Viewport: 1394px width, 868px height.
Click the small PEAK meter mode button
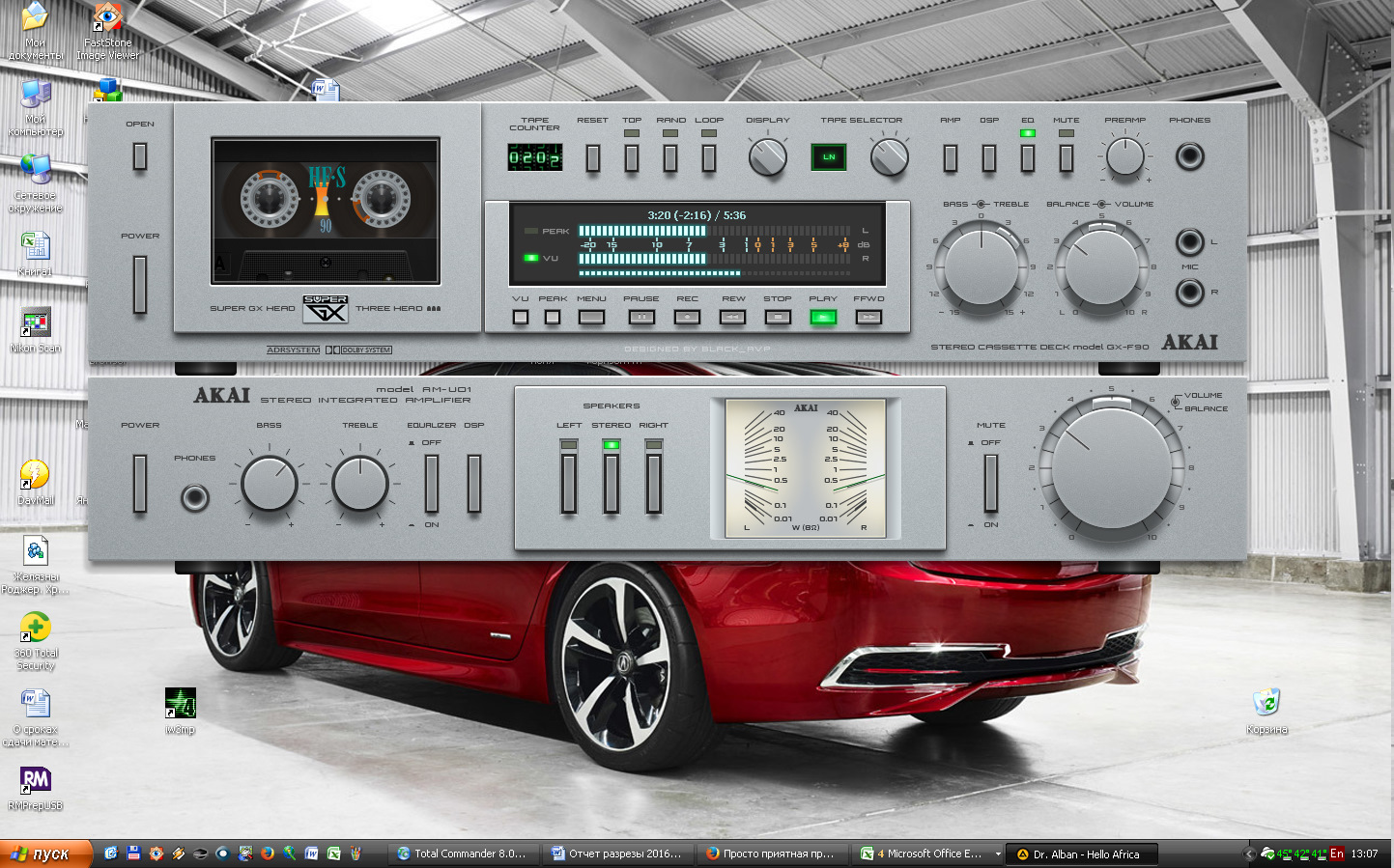pos(553,317)
